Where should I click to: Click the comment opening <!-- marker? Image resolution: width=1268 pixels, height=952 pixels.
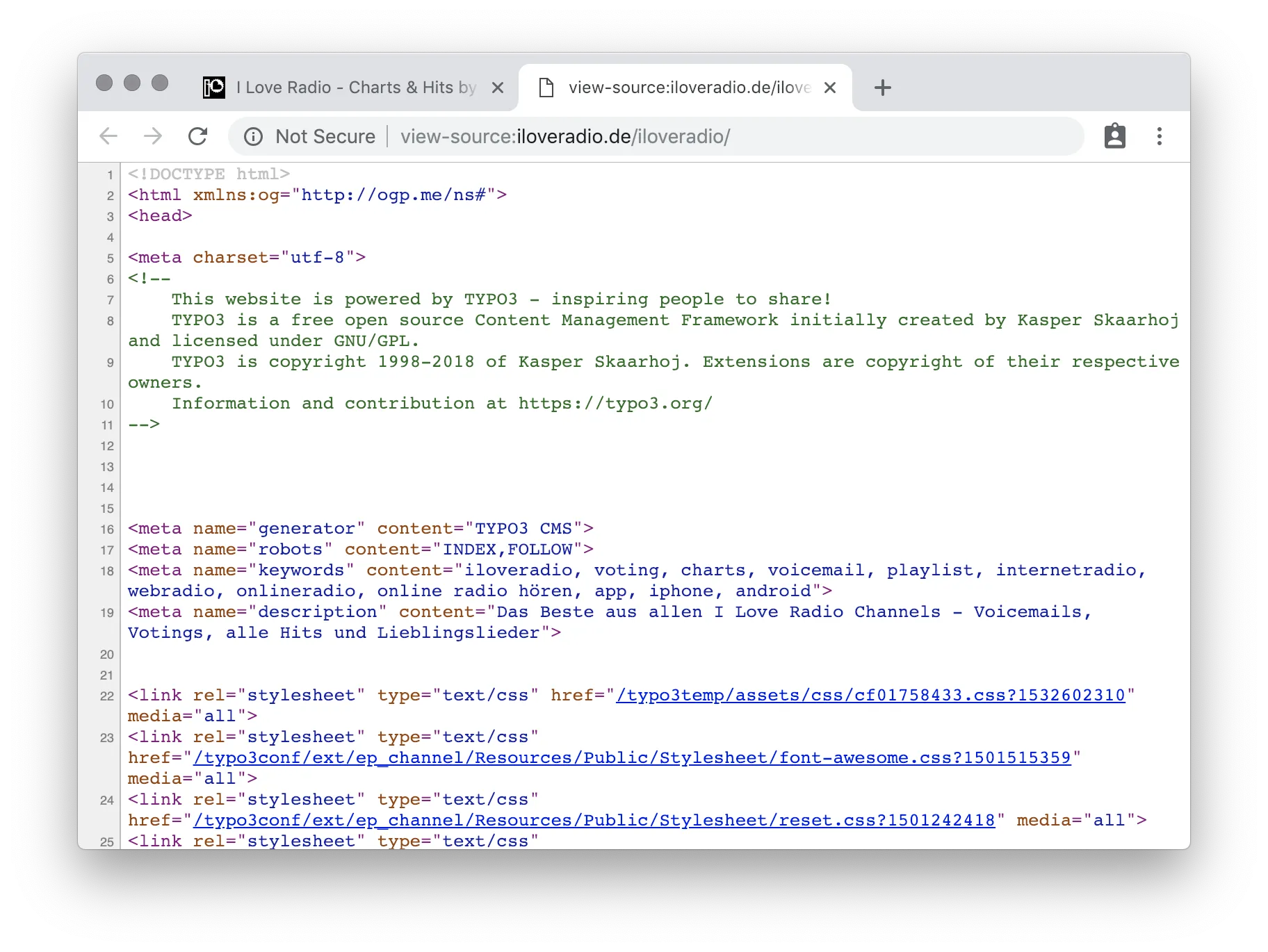pyautogui.click(x=149, y=278)
